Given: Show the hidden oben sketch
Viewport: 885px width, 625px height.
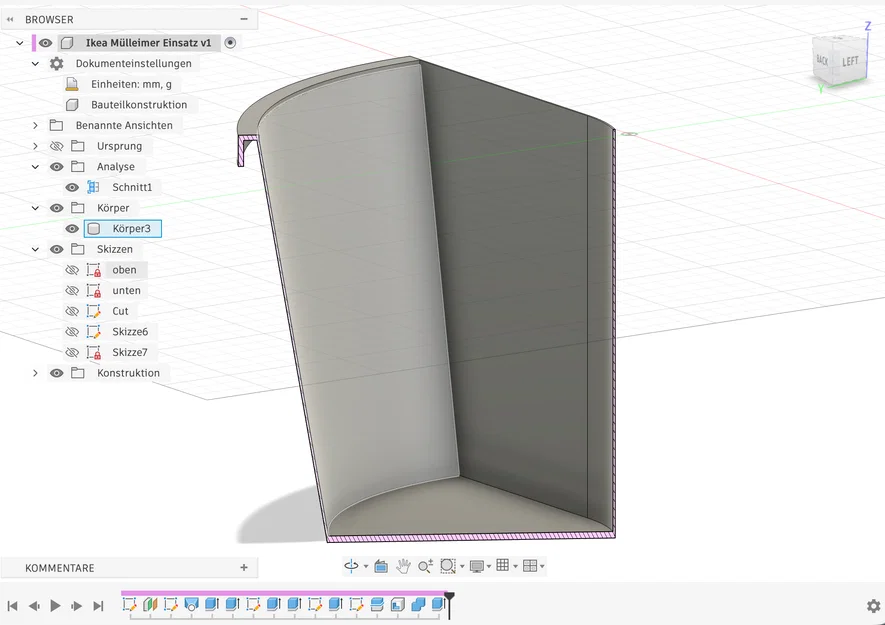Looking at the screenshot, I should [72, 270].
